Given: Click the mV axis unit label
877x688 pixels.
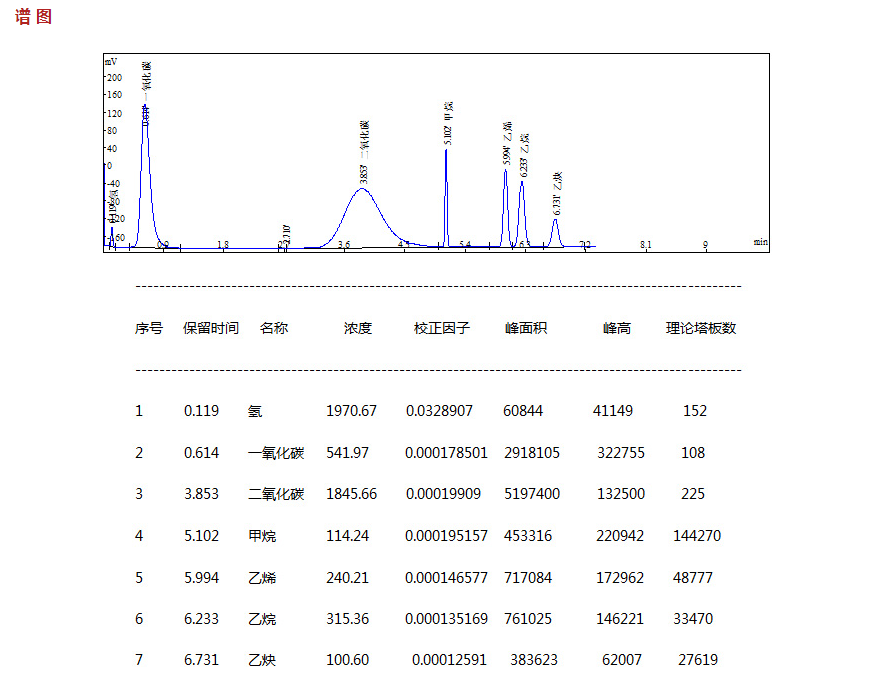Looking at the screenshot, I should pos(111,61).
